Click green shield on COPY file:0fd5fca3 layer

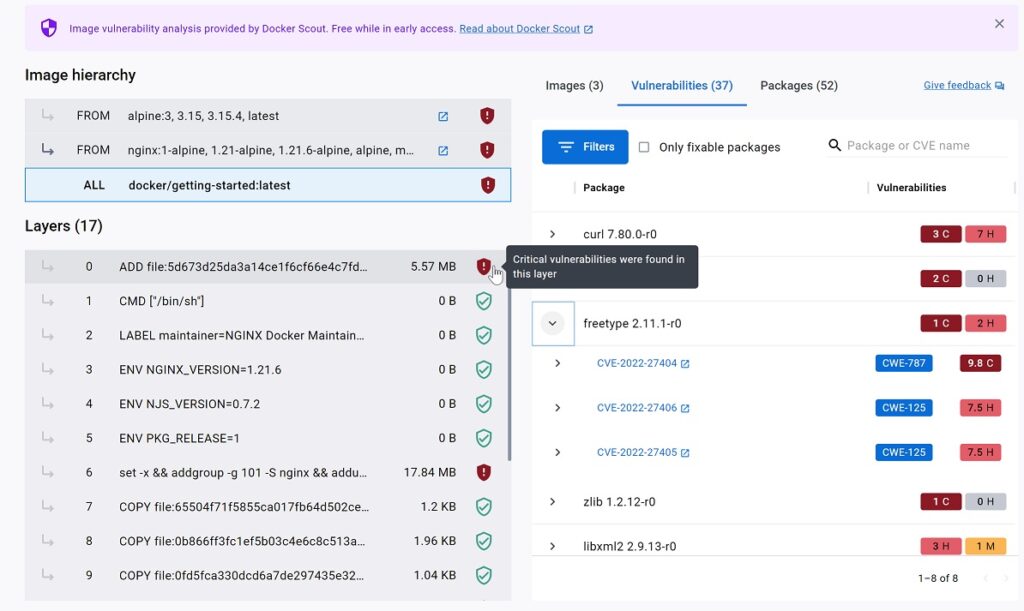pos(483,575)
